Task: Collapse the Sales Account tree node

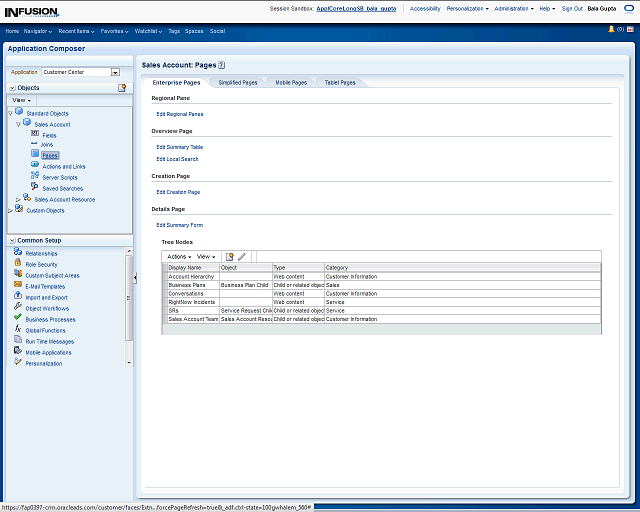Action: click(18, 124)
